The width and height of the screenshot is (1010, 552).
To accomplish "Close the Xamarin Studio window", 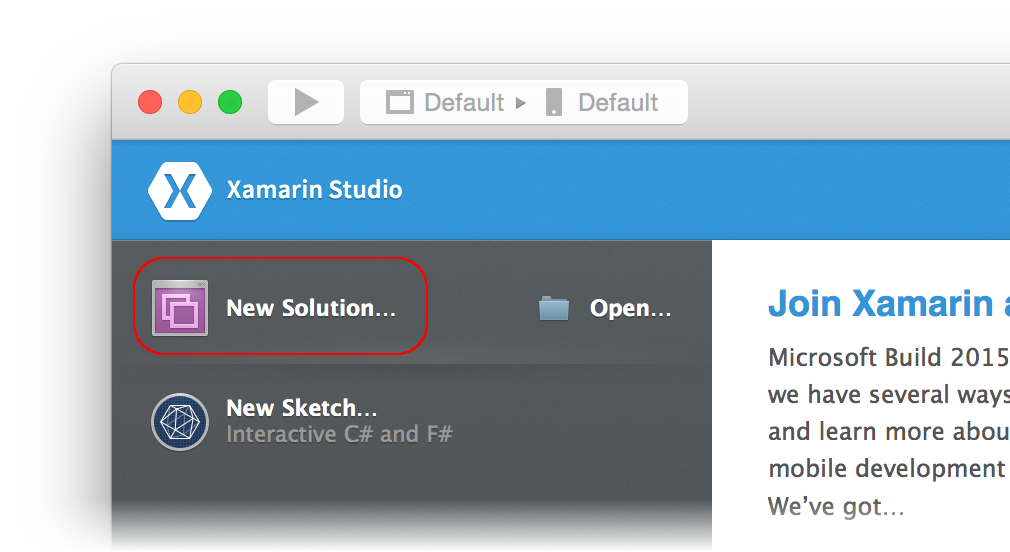I will (150, 102).
